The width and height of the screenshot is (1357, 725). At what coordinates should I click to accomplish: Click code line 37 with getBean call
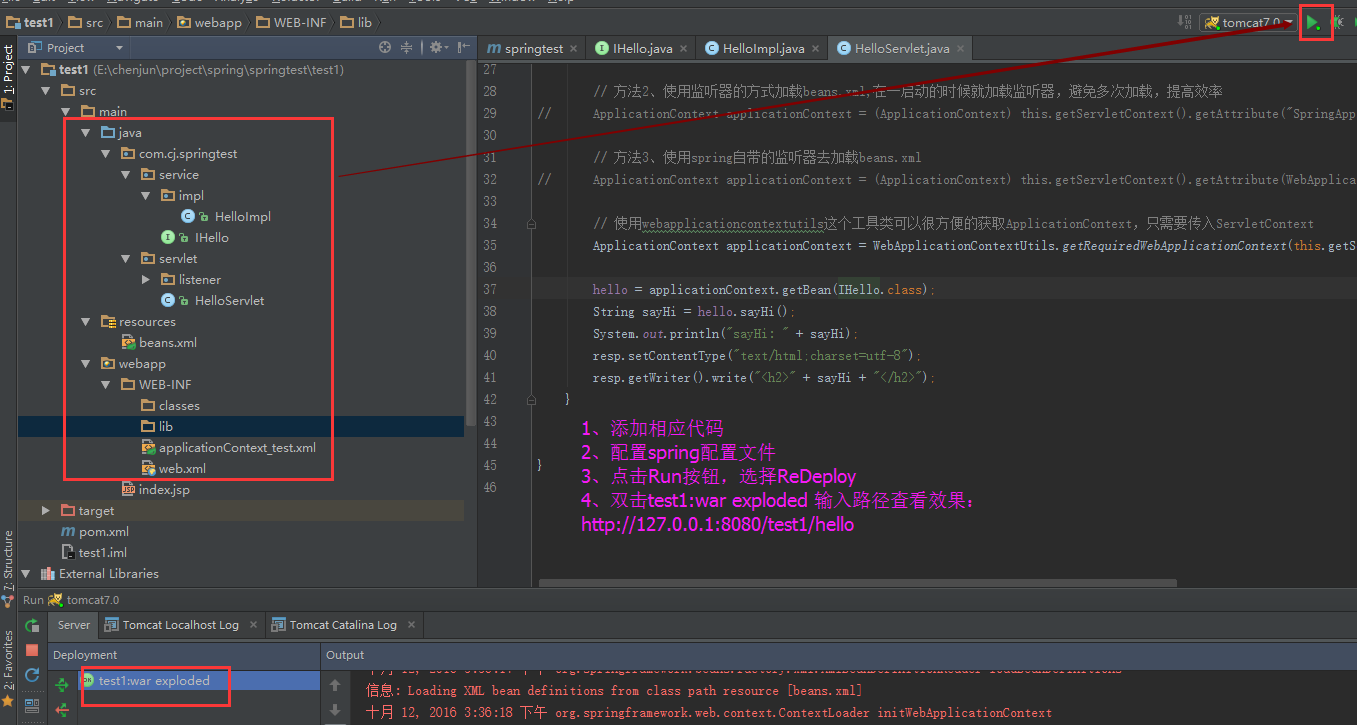(763, 290)
